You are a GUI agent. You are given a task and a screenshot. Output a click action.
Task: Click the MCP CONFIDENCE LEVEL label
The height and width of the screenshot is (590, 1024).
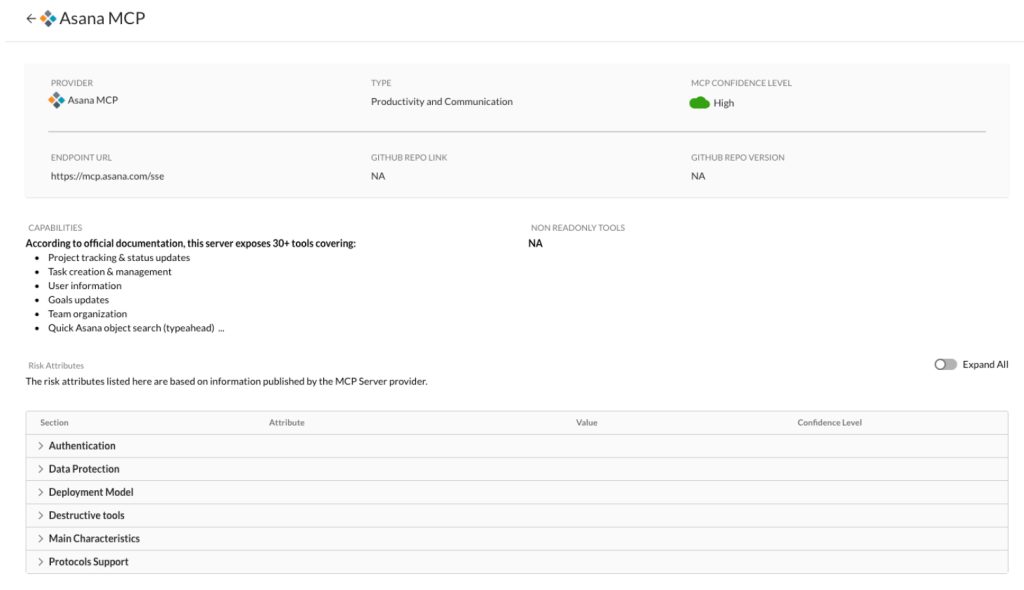[x=741, y=83]
